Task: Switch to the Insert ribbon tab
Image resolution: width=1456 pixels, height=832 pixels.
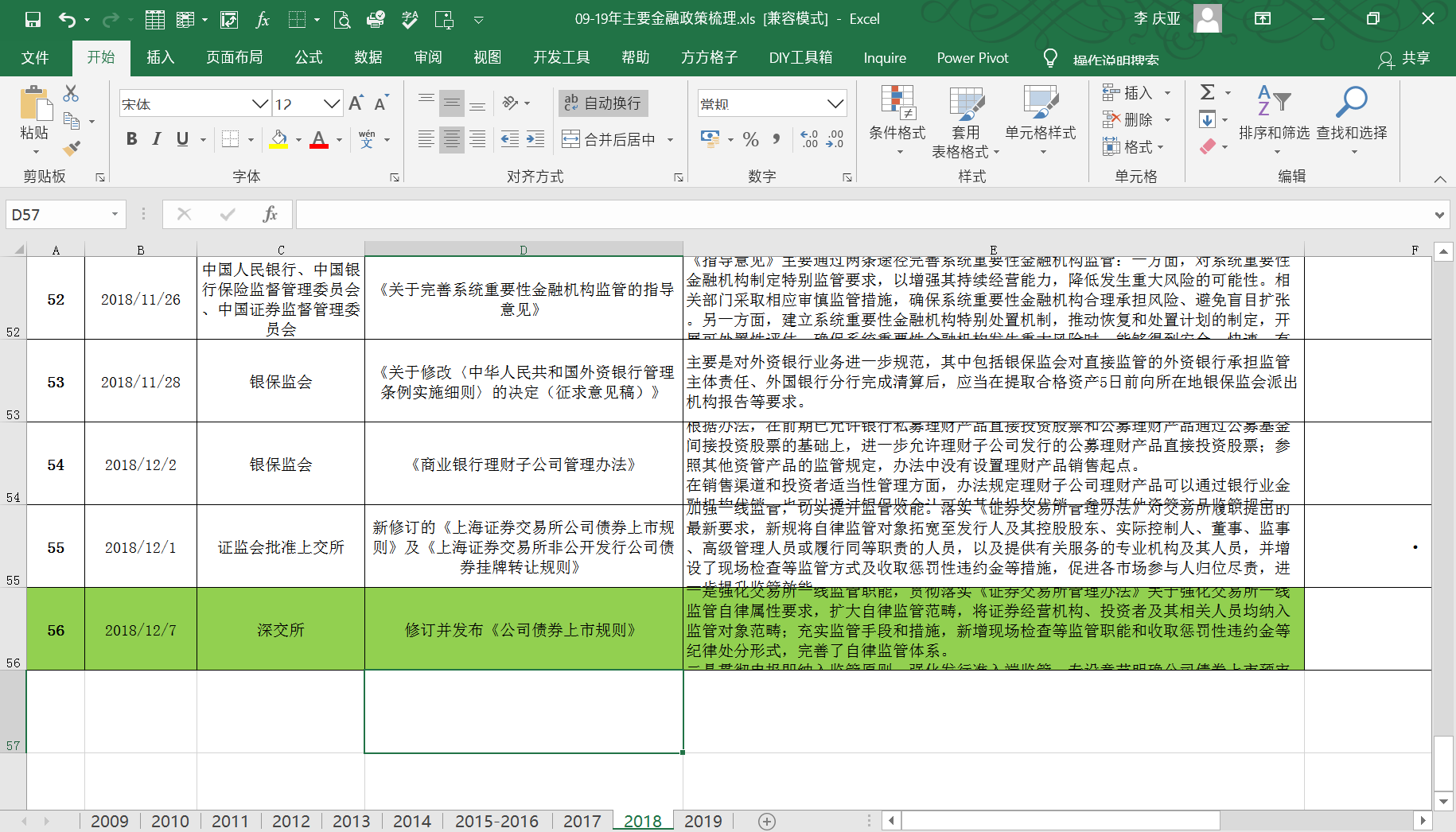Action: coord(160,57)
